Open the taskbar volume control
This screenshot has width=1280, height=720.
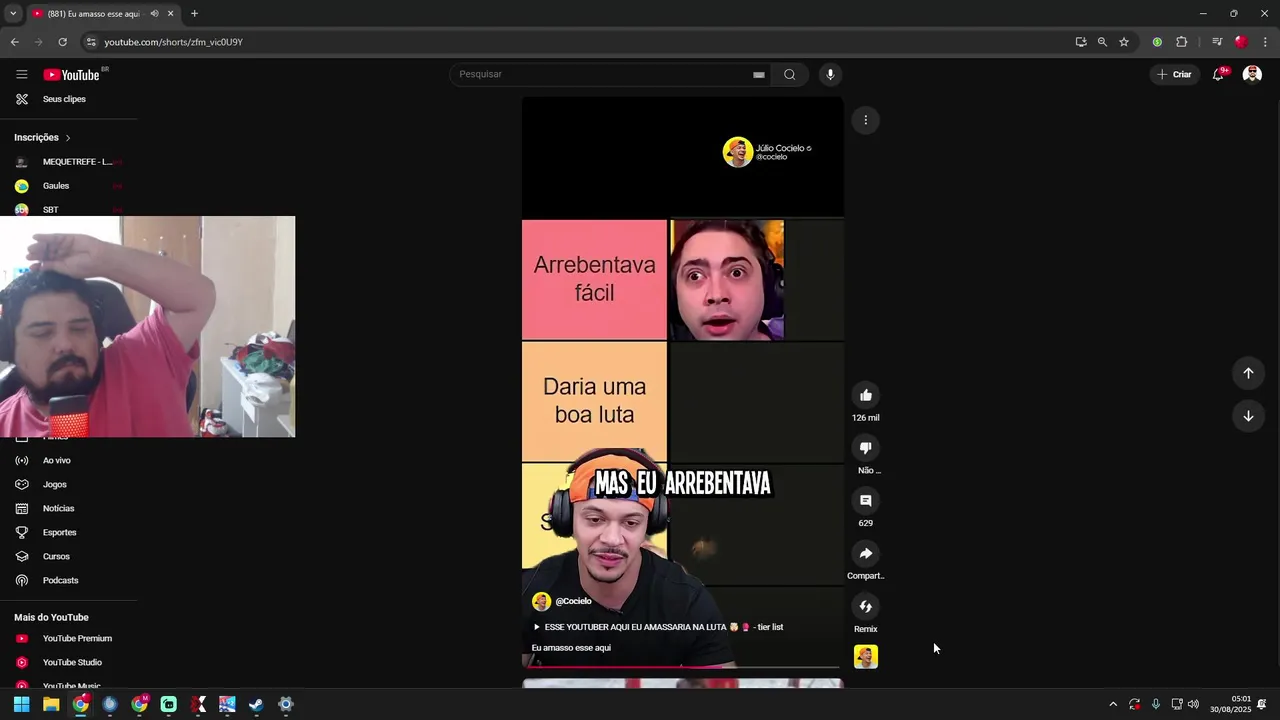[x=1193, y=704]
